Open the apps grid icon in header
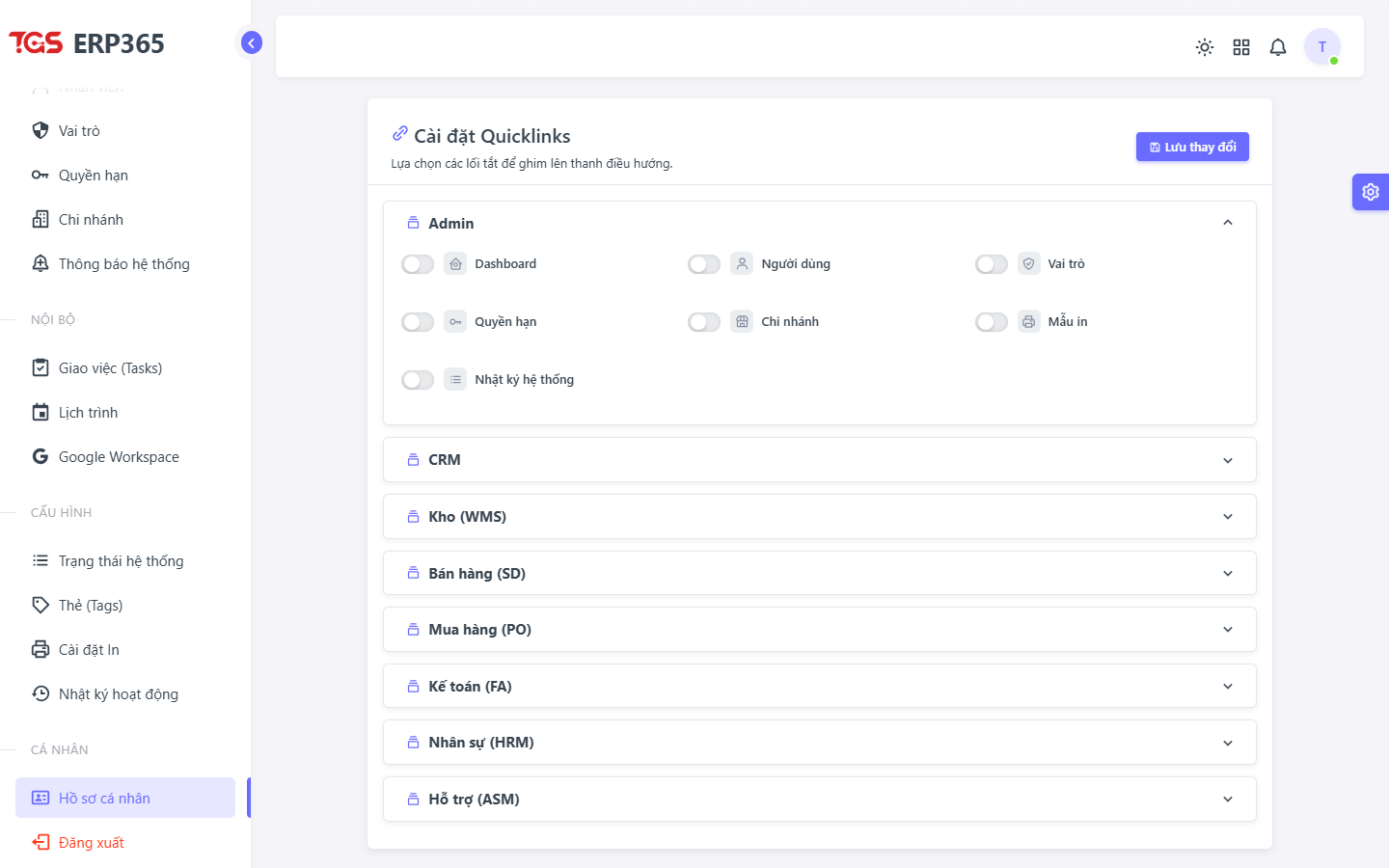The height and width of the screenshot is (868, 1389). pyautogui.click(x=1241, y=47)
